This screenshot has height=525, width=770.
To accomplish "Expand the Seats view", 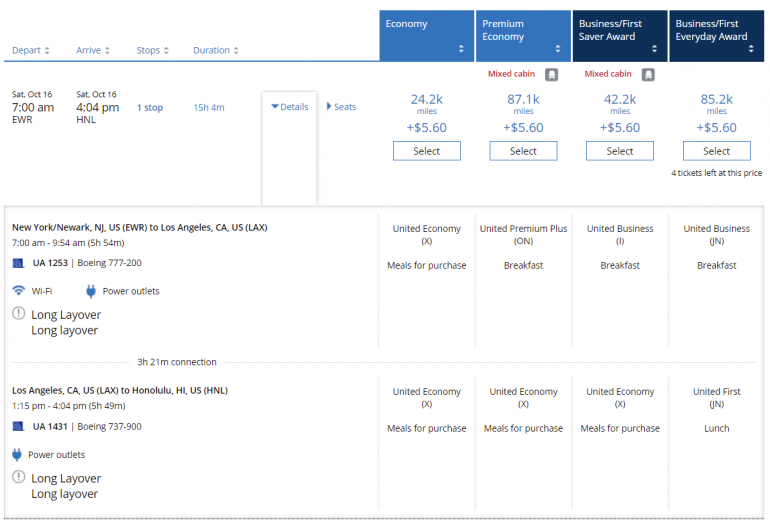I will tap(341, 107).
